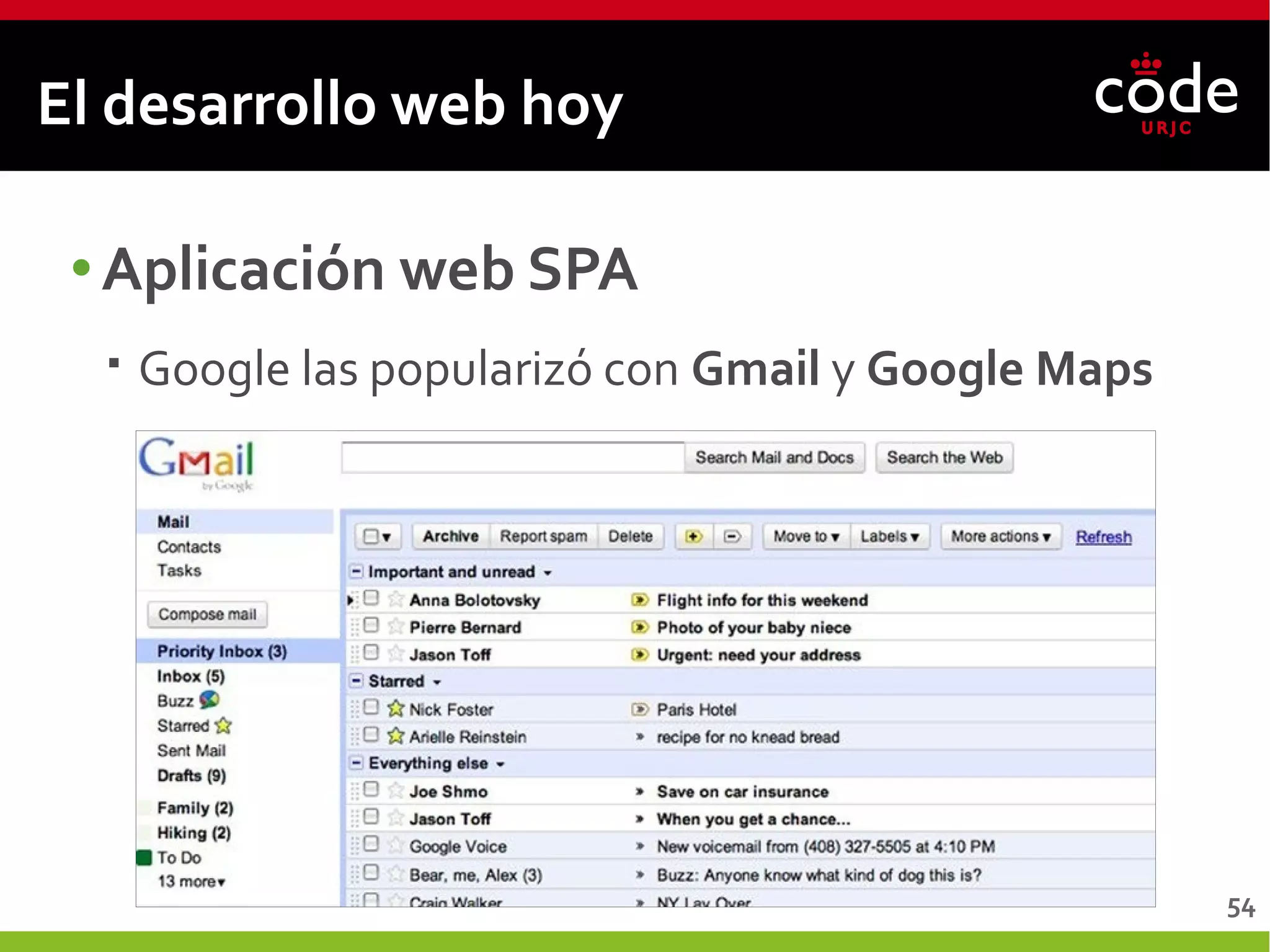Click Compose mail button
This screenshot has height=952, width=1270.
207,614
